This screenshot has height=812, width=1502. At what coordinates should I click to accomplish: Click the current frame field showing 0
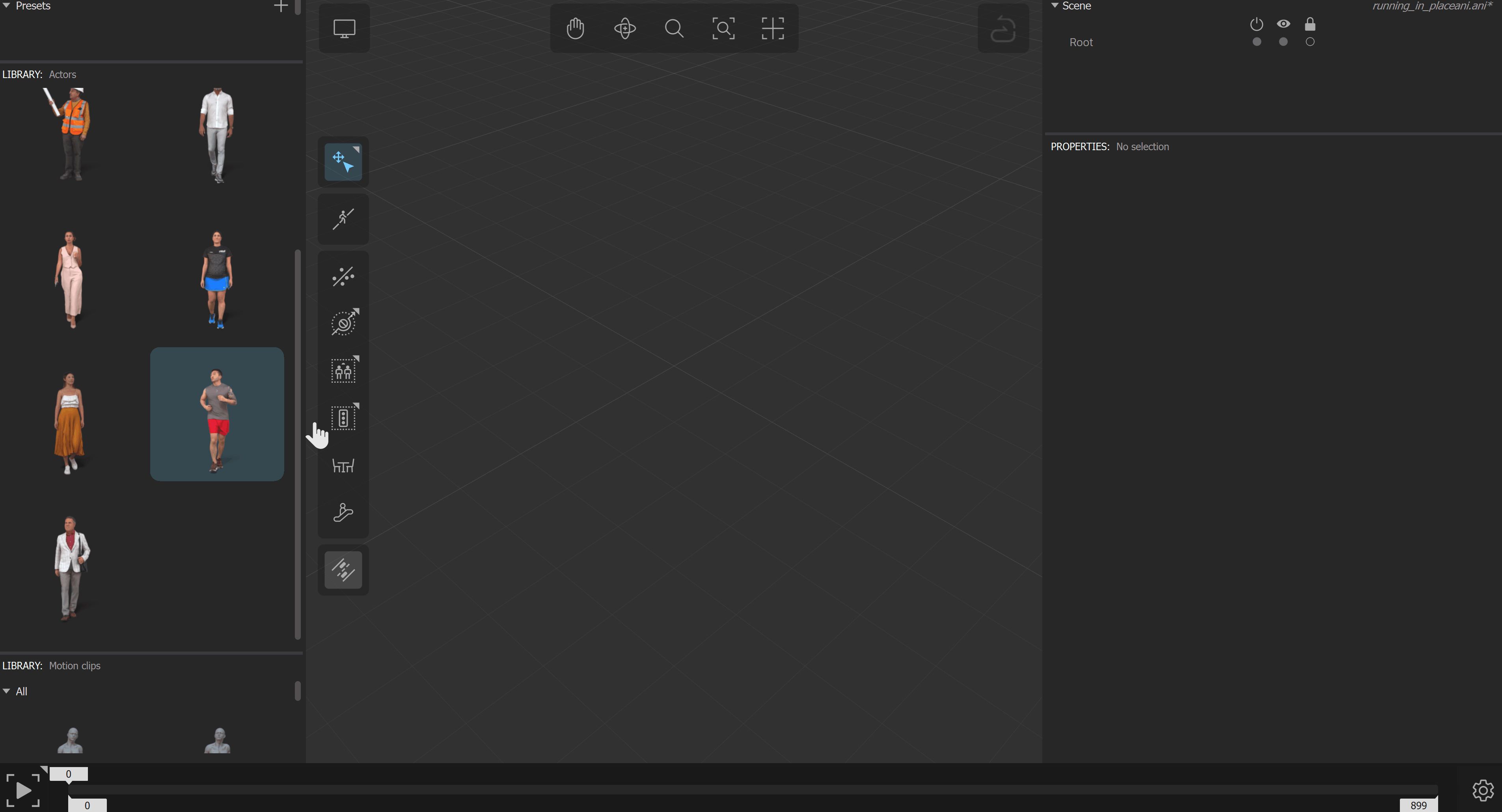coord(68,774)
